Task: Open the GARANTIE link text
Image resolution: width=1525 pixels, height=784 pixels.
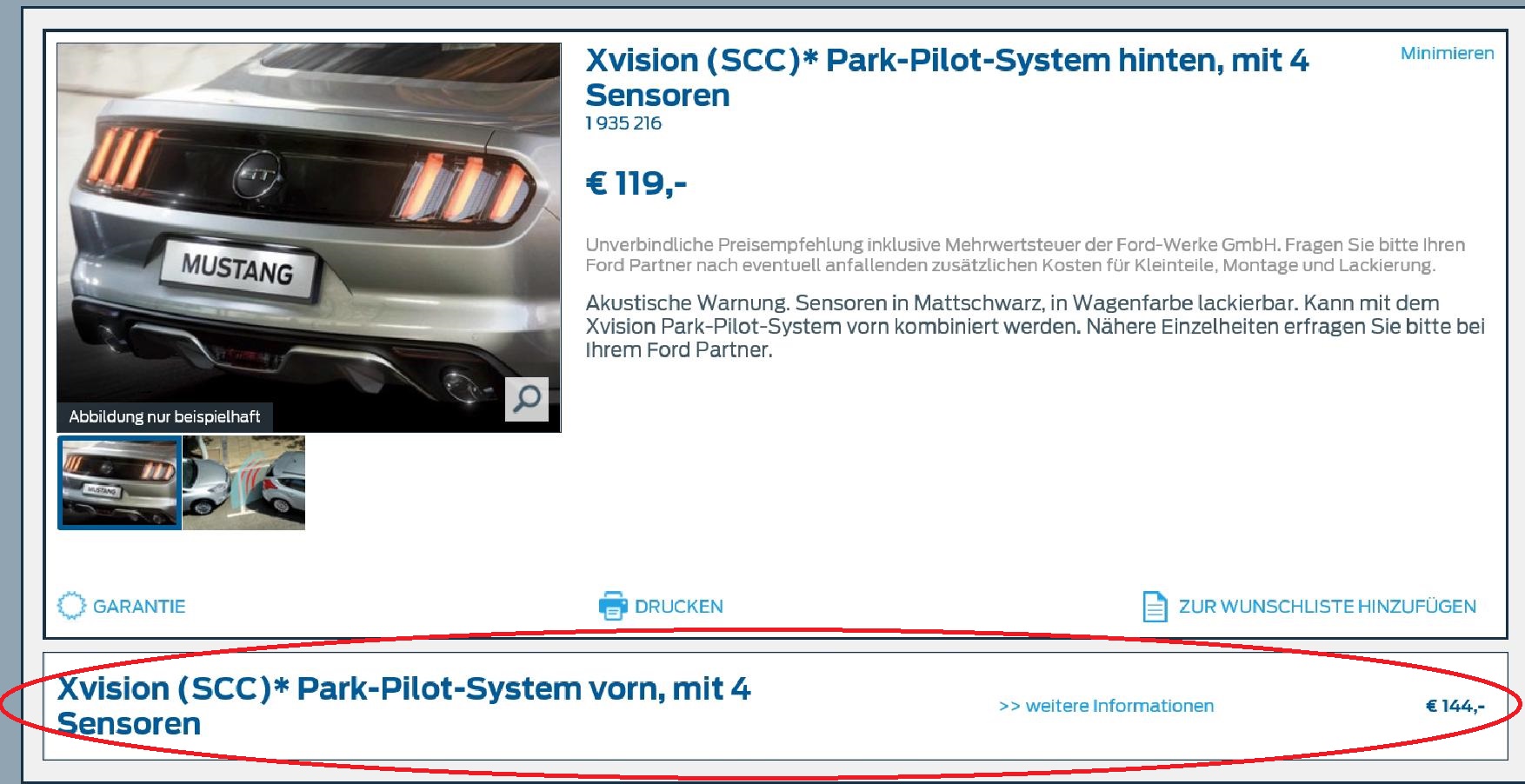Action: tap(139, 607)
